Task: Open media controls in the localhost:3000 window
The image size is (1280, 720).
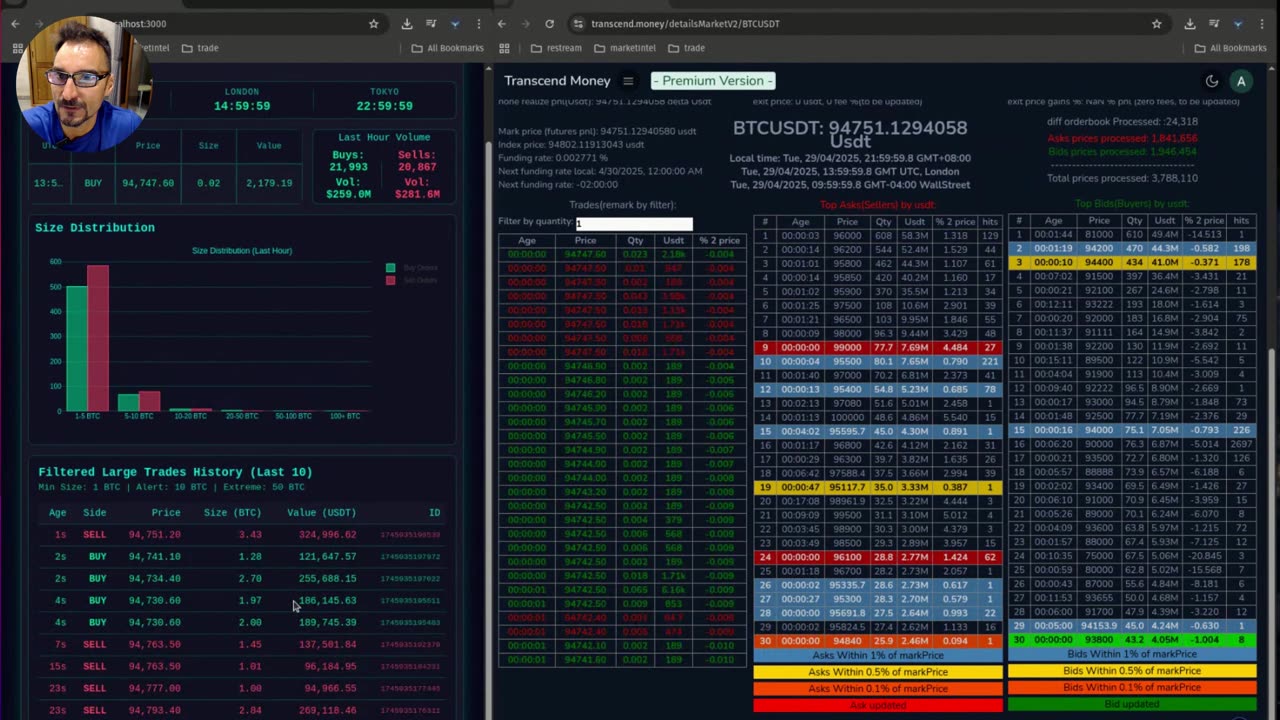Action: [x=431, y=23]
